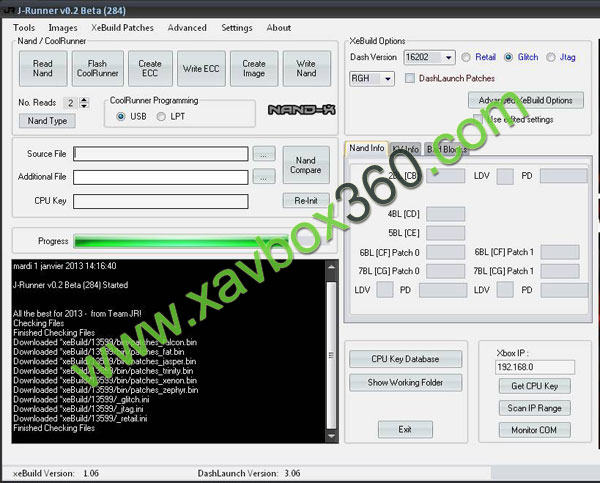This screenshot has height=483, width=600.
Task: Switch to the Bad Blocks tab
Action: click(x=447, y=149)
